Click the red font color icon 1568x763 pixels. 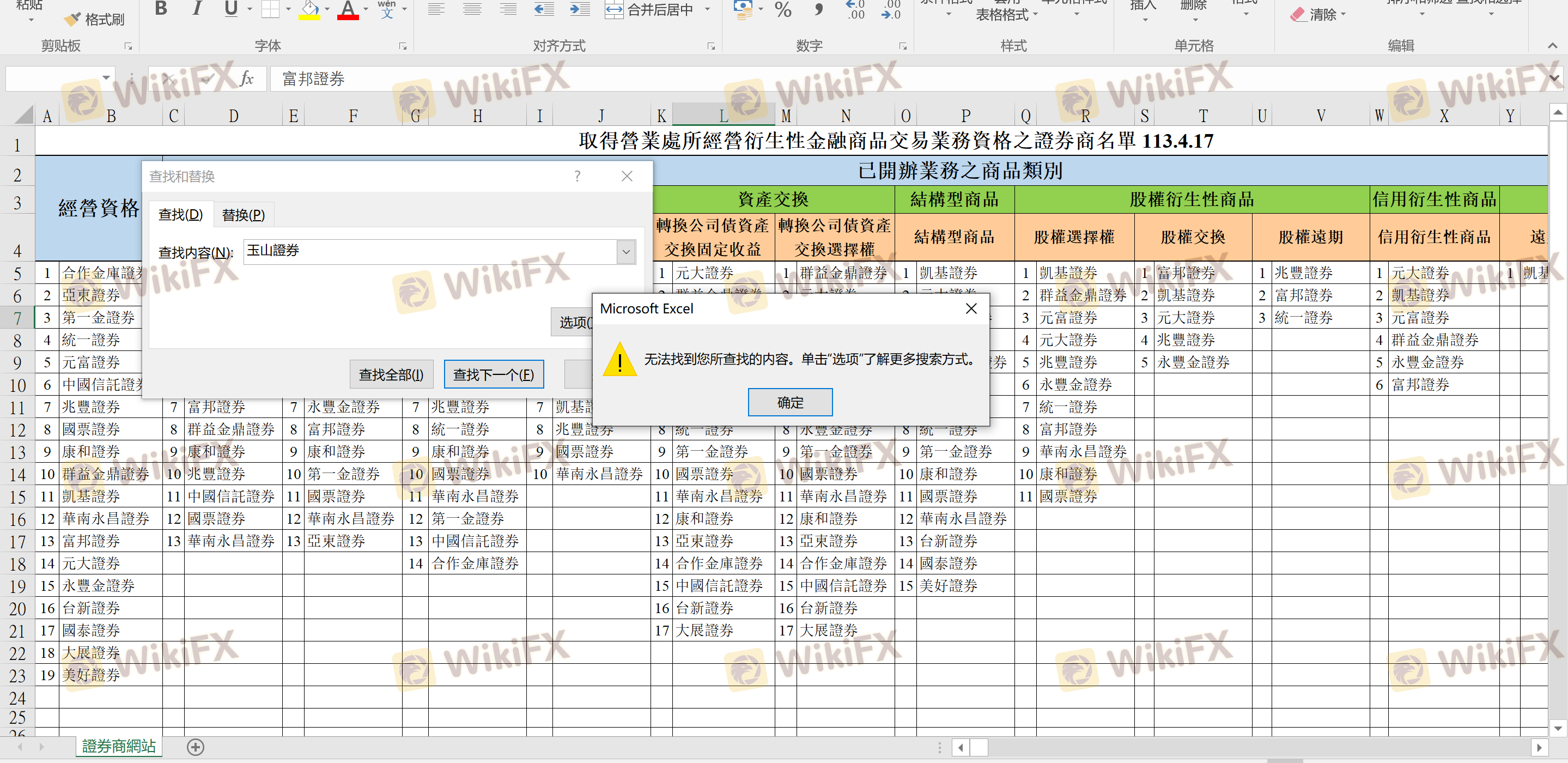[348, 9]
